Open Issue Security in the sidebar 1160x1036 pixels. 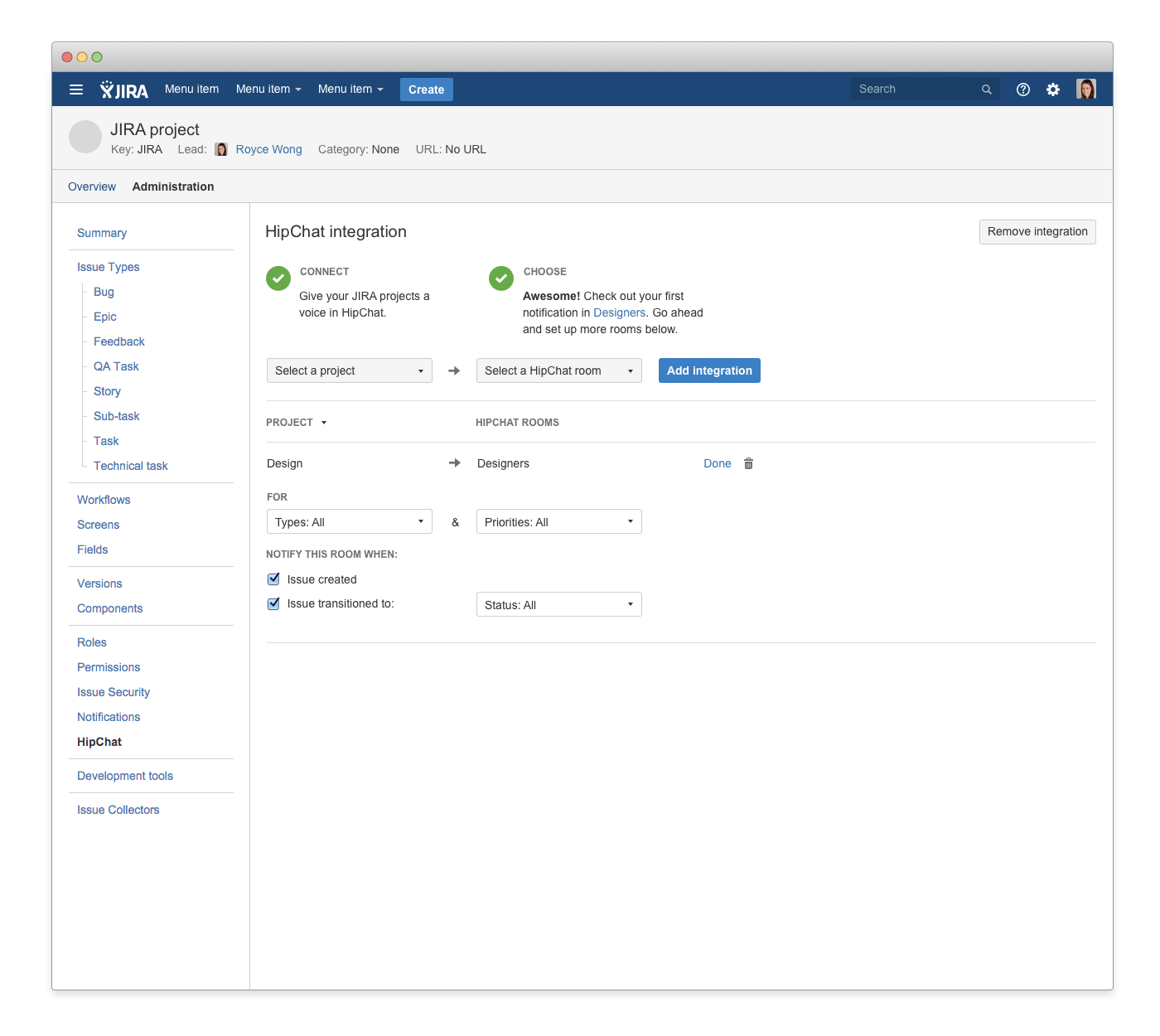point(114,692)
